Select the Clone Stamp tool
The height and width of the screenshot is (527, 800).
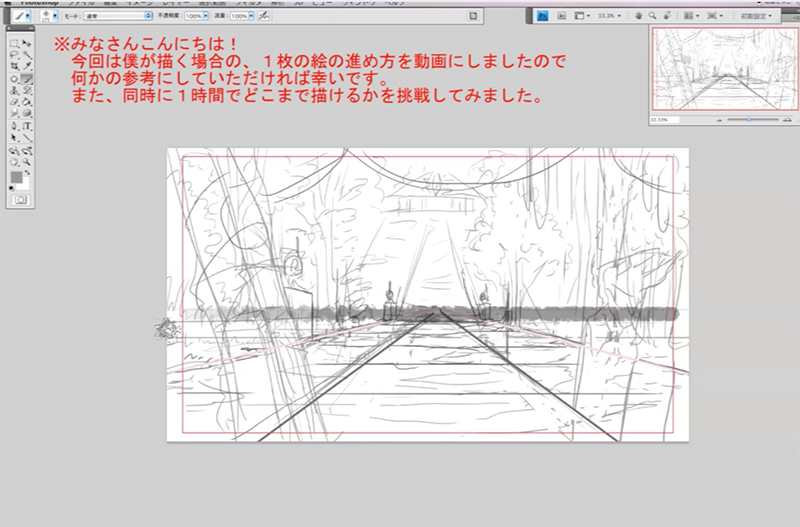[14, 90]
